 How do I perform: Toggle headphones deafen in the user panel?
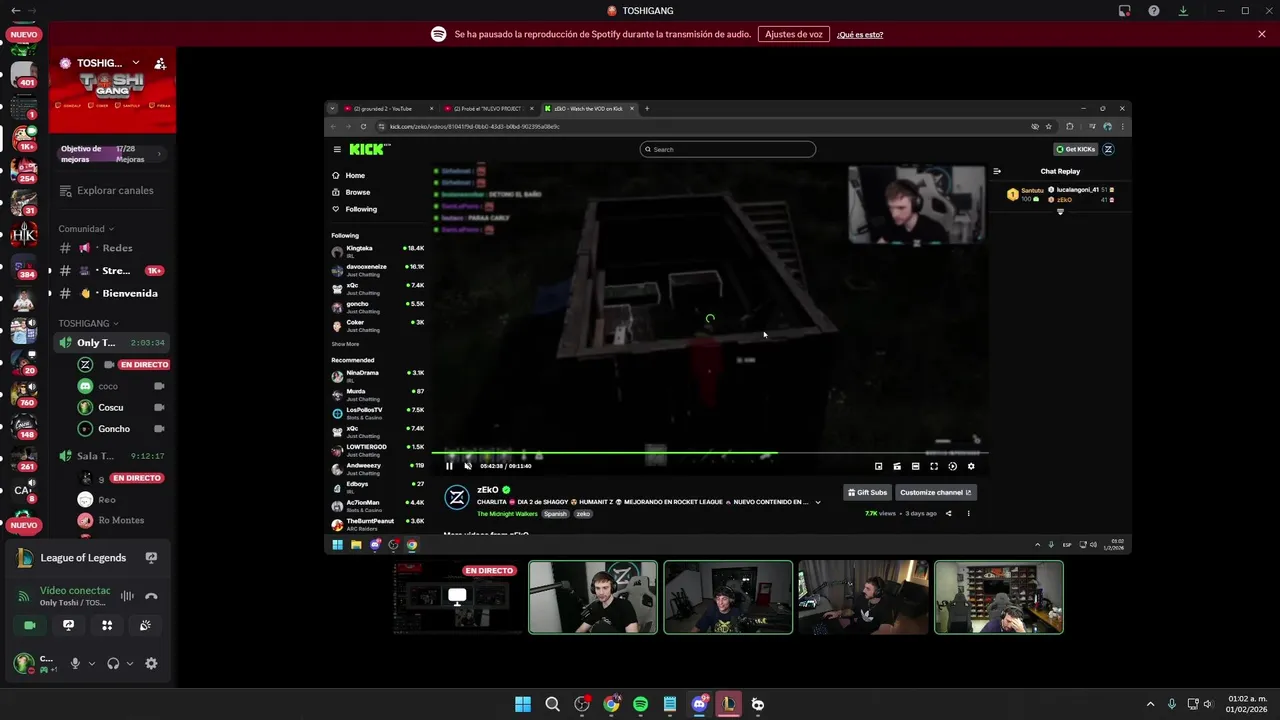[x=113, y=663]
